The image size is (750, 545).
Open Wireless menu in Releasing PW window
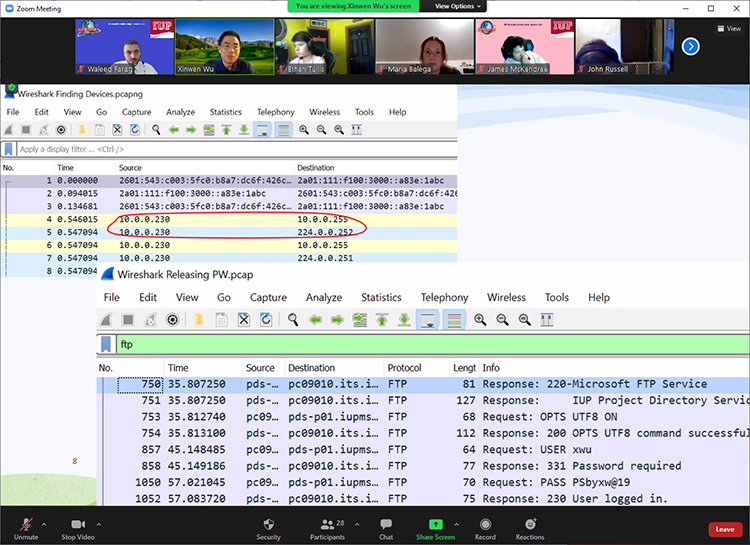click(x=507, y=298)
